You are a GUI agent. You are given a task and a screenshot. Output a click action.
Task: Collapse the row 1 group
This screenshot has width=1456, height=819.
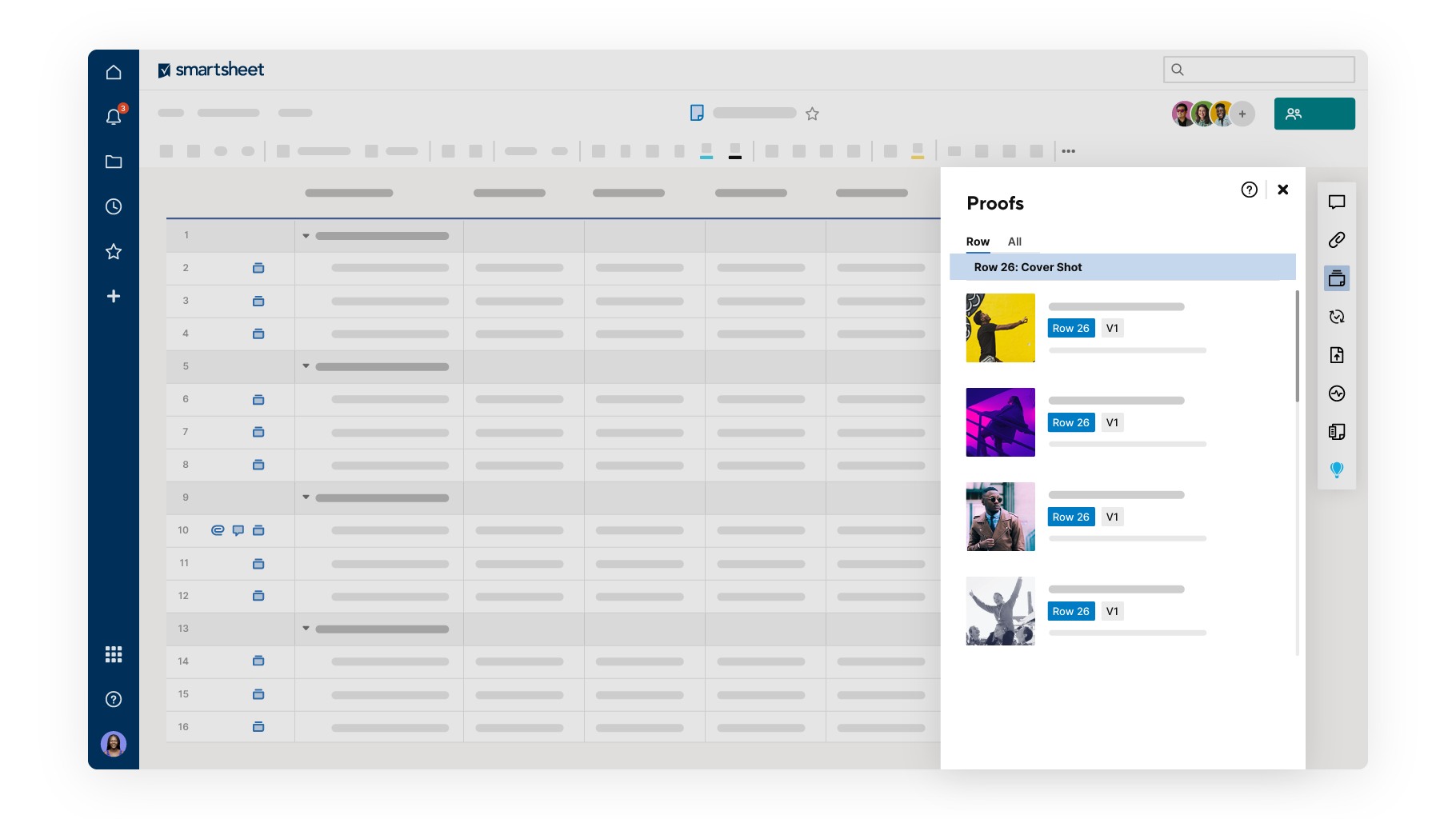306,235
